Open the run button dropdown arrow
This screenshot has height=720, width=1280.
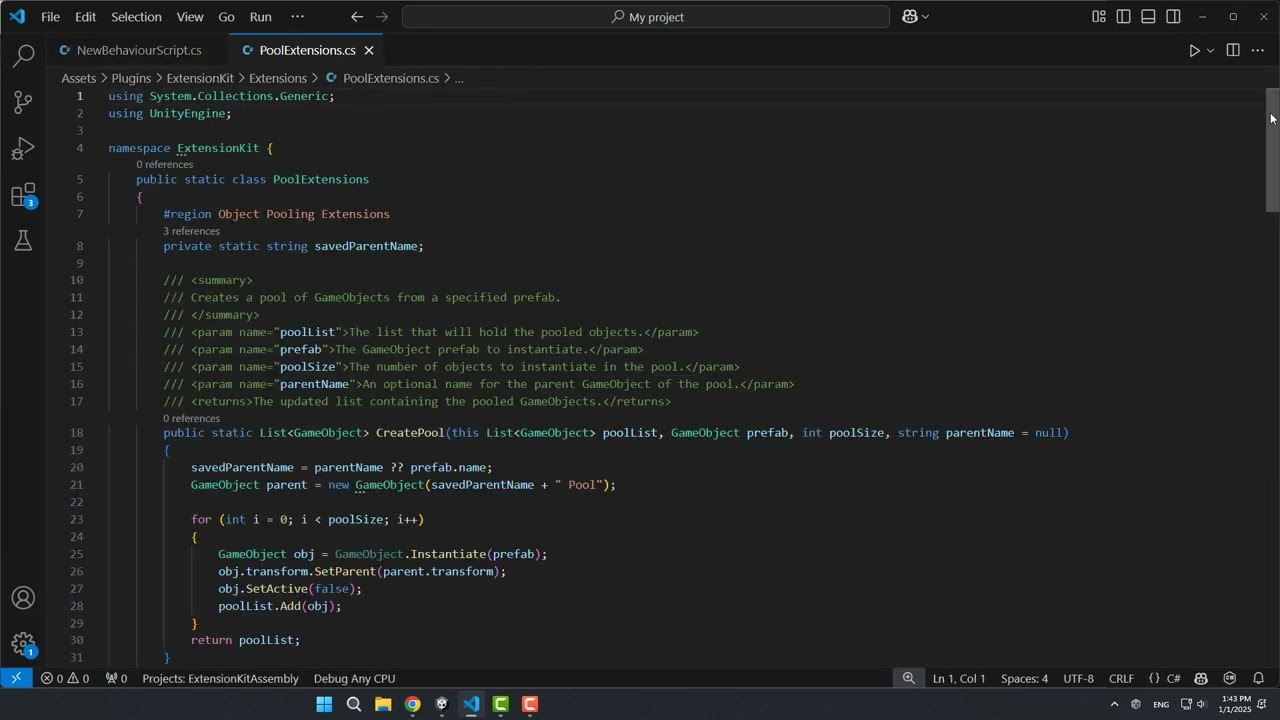click(x=1210, y=50)
